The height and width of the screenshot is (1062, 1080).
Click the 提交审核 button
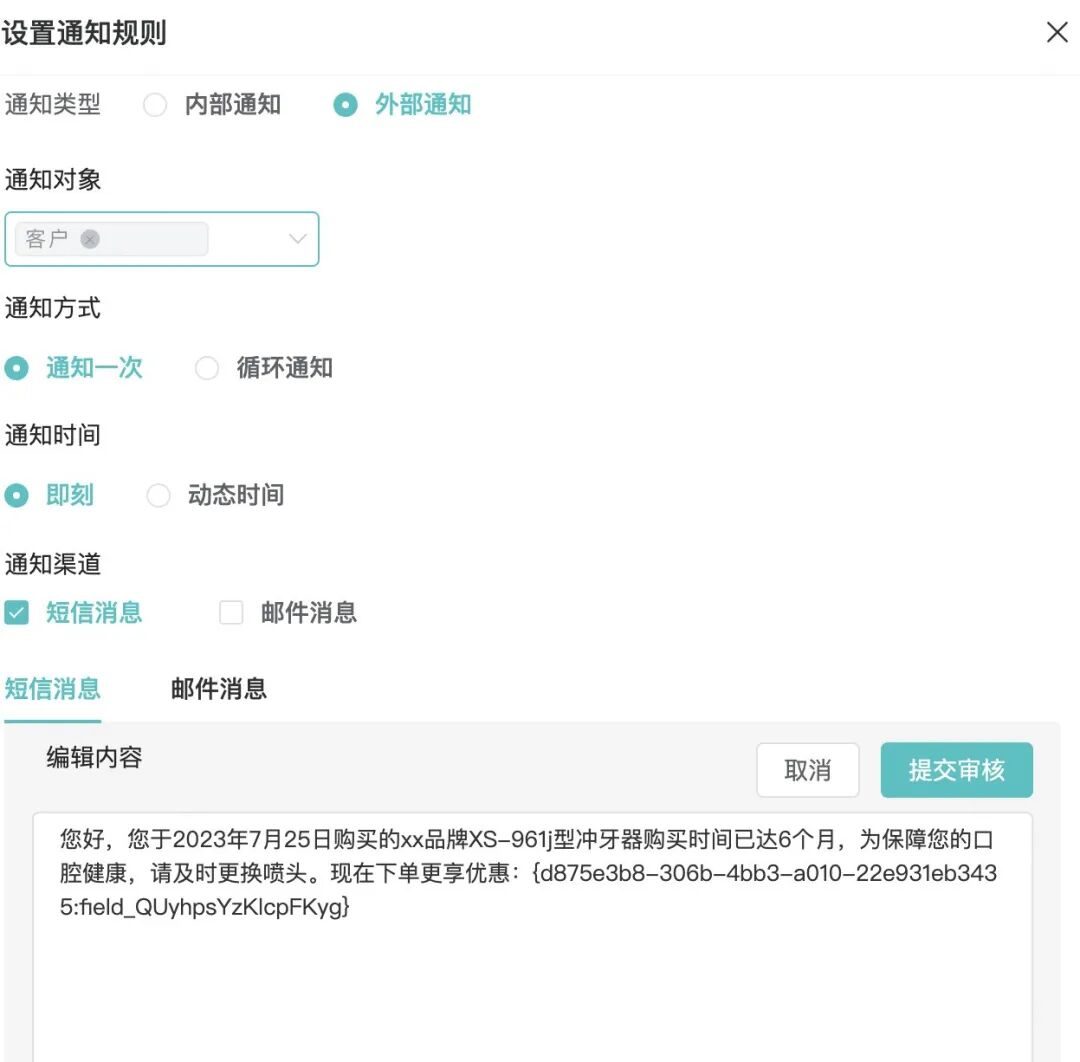click(956, 769)
